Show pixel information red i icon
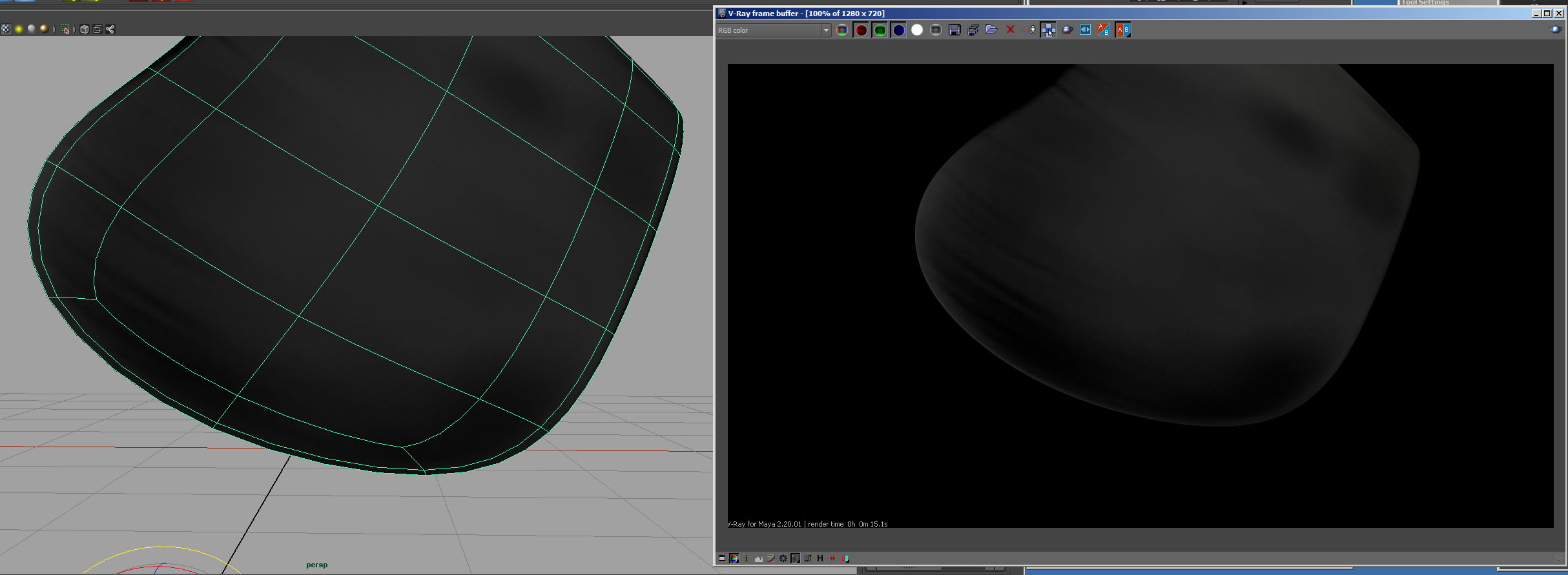Viewport: 1568px width, 575px height. click(747, 558)
